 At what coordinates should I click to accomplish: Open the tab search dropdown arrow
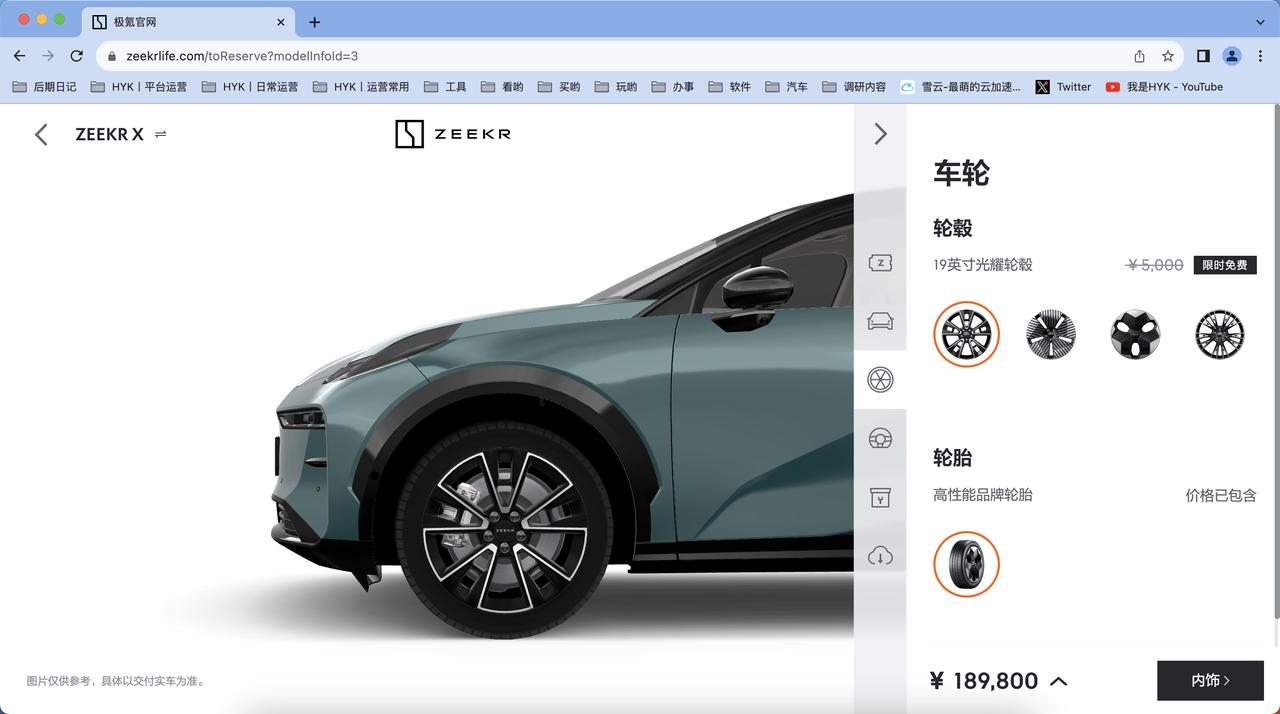(1260, 22)
